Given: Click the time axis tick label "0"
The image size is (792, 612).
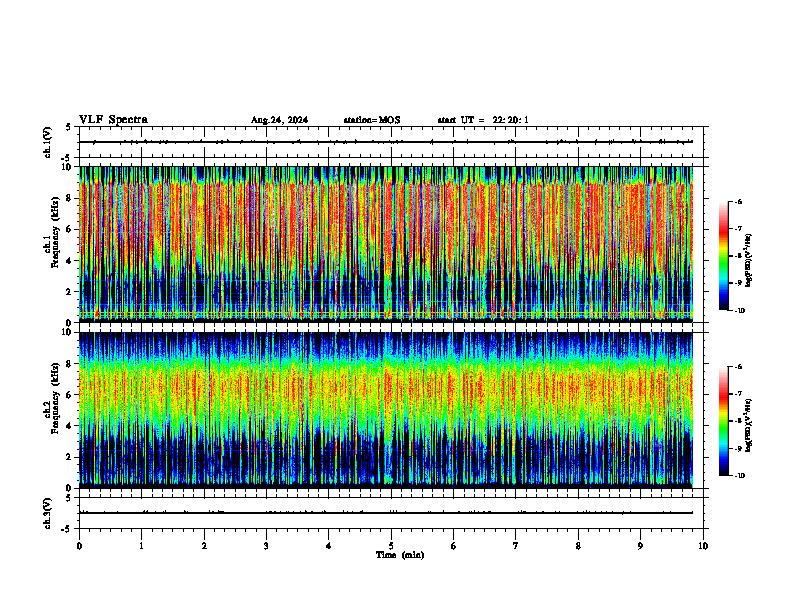Looking at the screenshot, I should click(79, 546).
